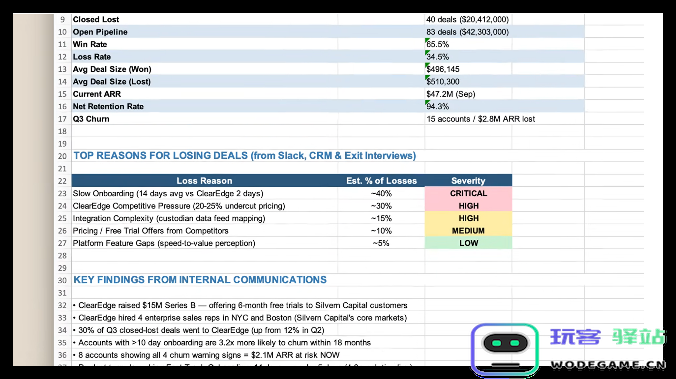The height and width of the screenshot is (379, 676).
Task: Select the 'Loss Reason' column header
Action: 204,181
